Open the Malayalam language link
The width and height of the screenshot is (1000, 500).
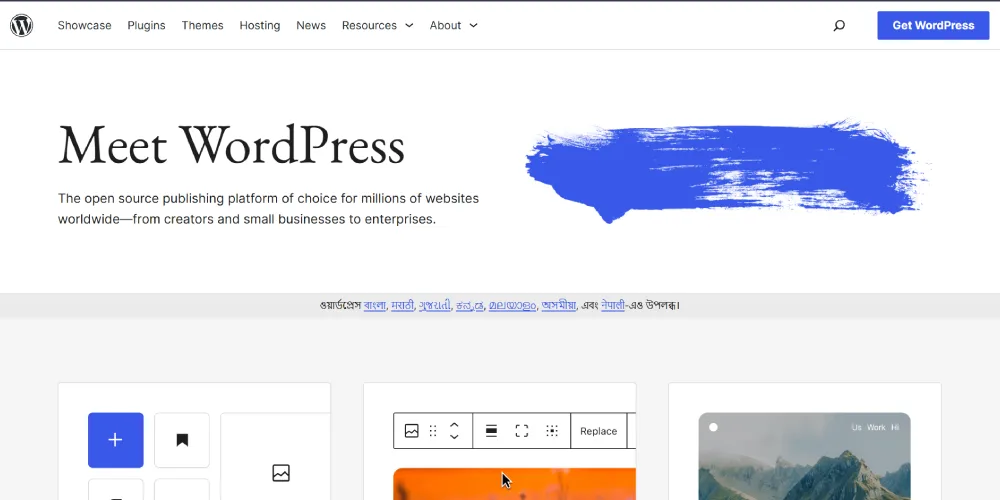click(x=512, y=305)
